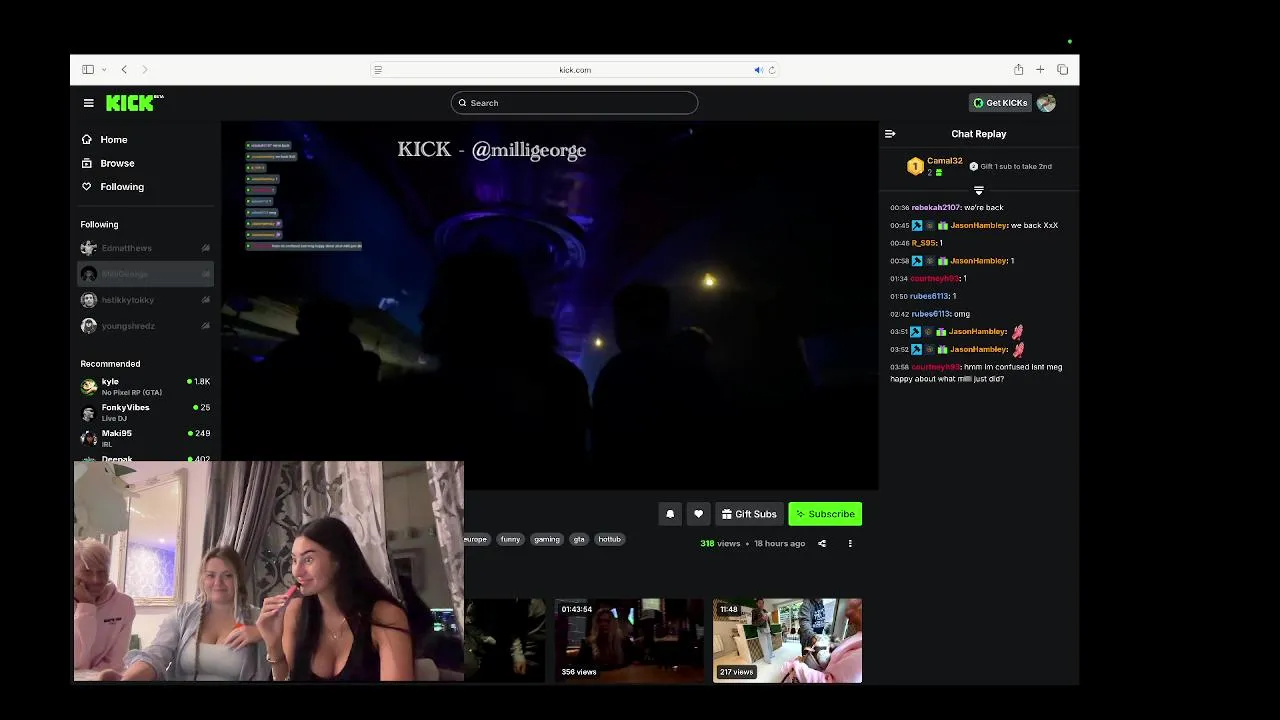
Task: Collapse the chat with the arrow icon
Action: (x=890, y=134)
